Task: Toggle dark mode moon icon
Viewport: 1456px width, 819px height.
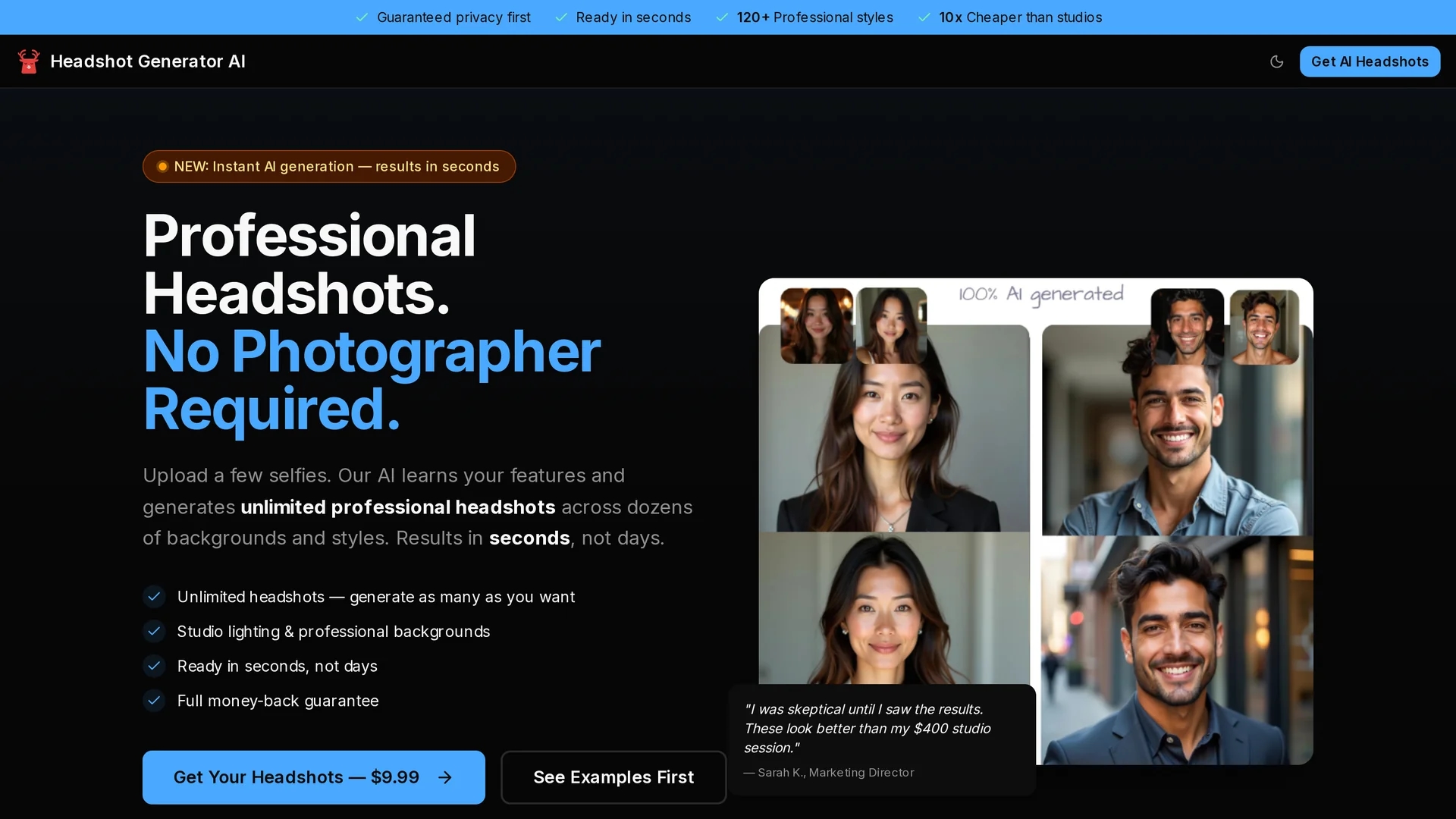Action: (1277, 61)
